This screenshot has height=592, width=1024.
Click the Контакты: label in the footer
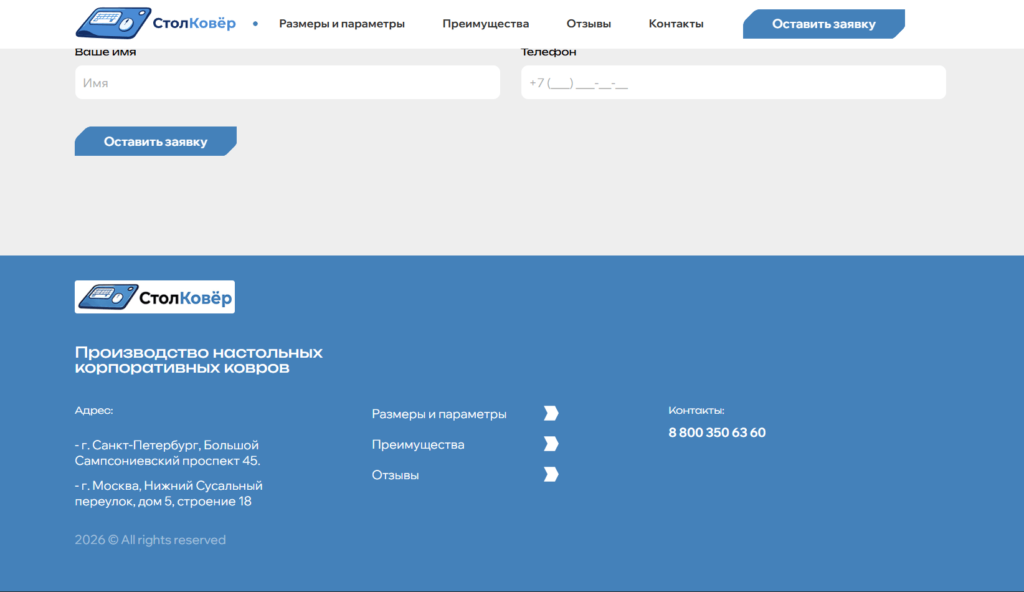click(x=696, y=410)
